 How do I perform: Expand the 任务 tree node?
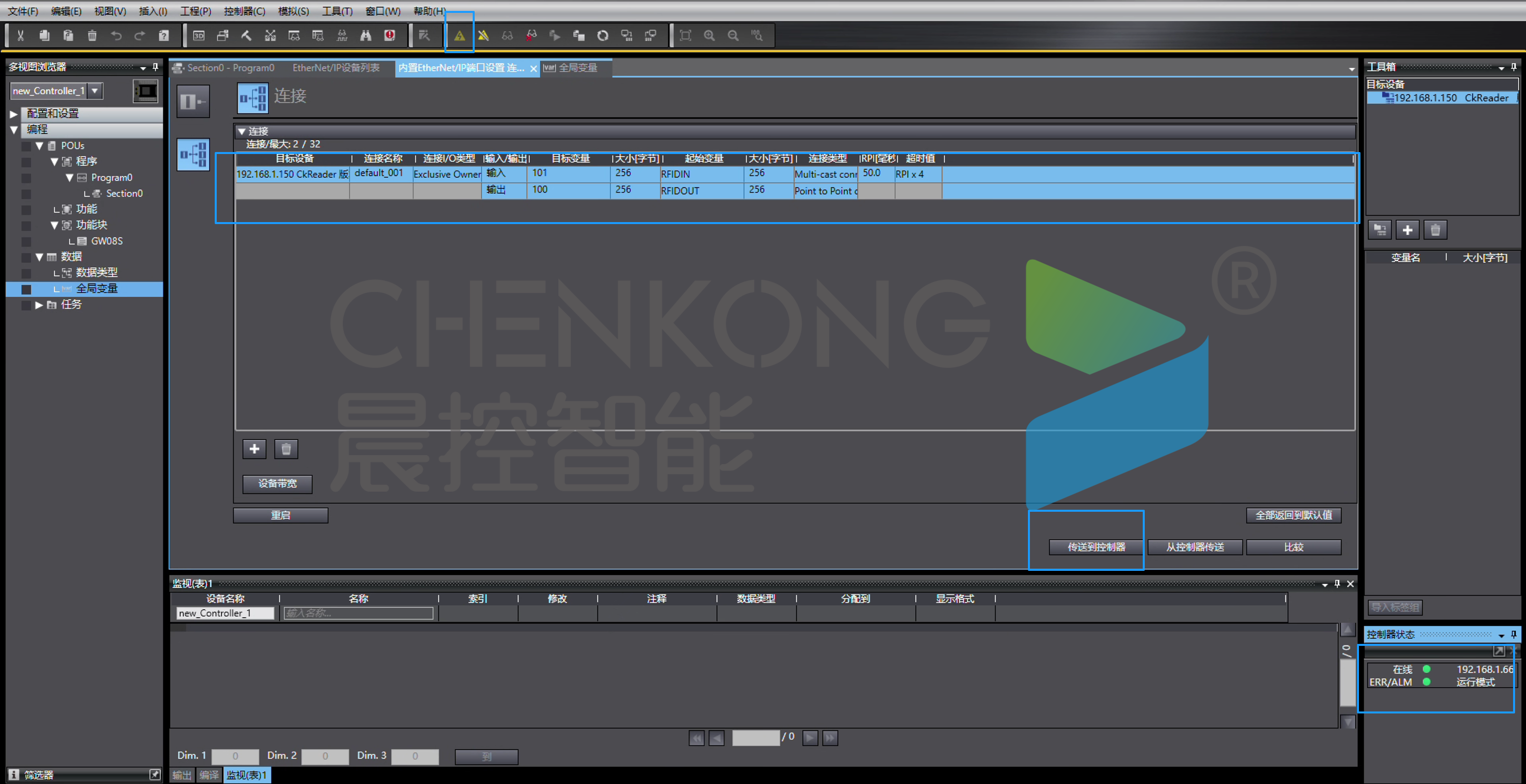pos(39,305)
